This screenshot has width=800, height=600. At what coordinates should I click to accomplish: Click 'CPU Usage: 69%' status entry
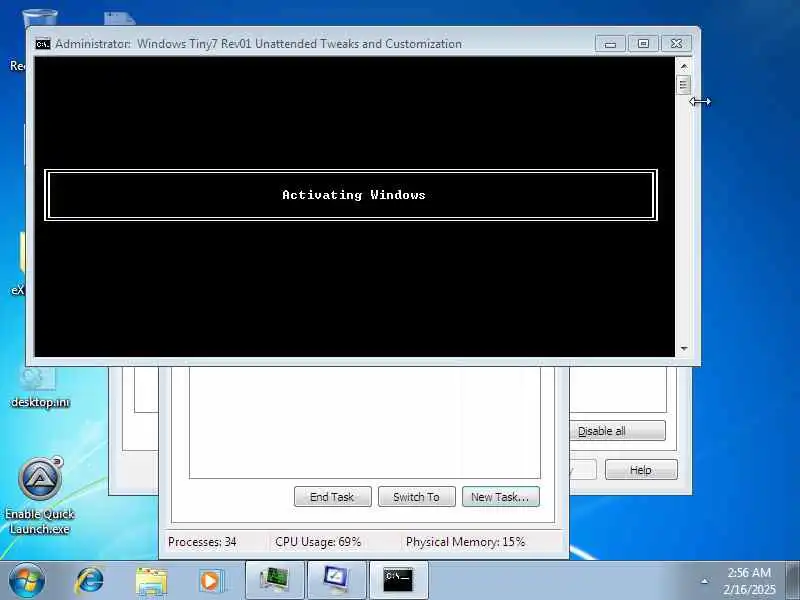coord(318,542)
